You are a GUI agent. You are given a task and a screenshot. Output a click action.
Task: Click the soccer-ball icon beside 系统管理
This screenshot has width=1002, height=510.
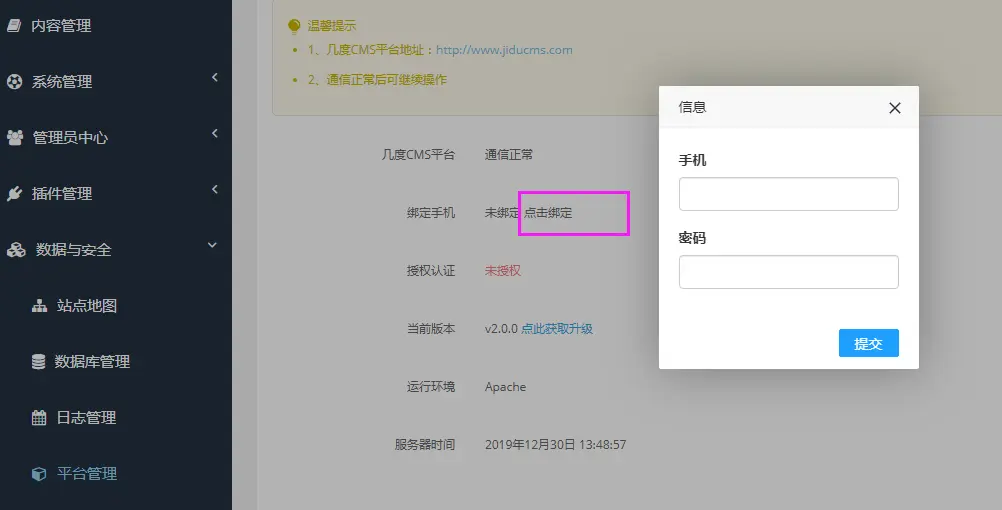coord(15,82)
